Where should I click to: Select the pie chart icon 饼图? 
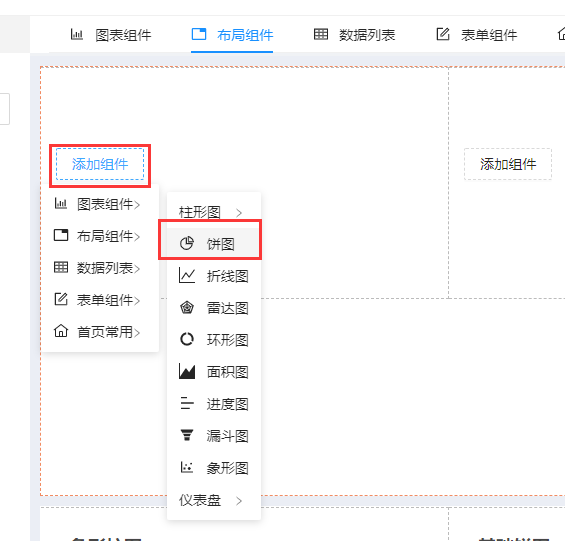point(187,243)
